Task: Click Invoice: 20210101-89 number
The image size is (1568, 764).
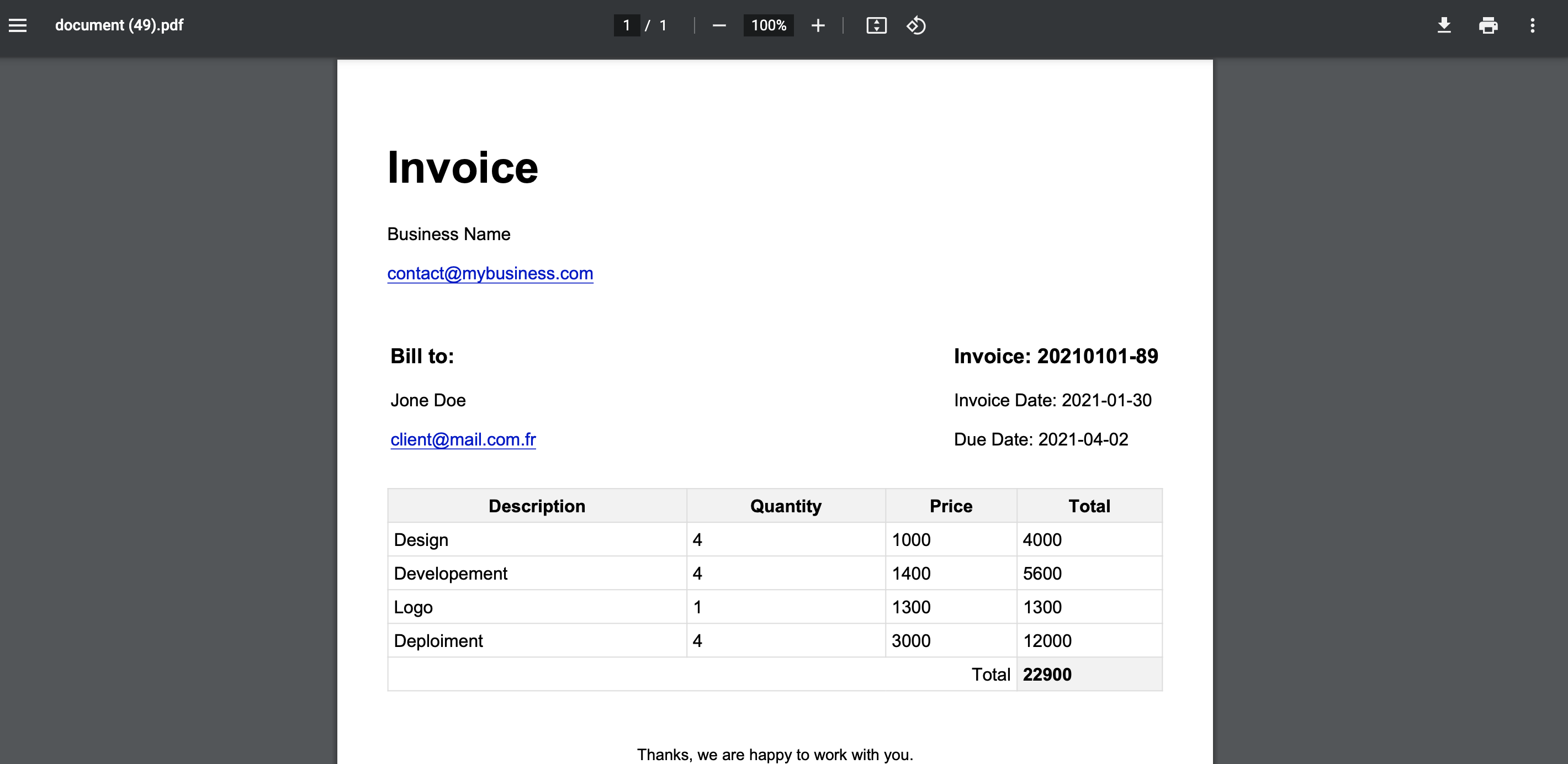Action: point(1056,356)
